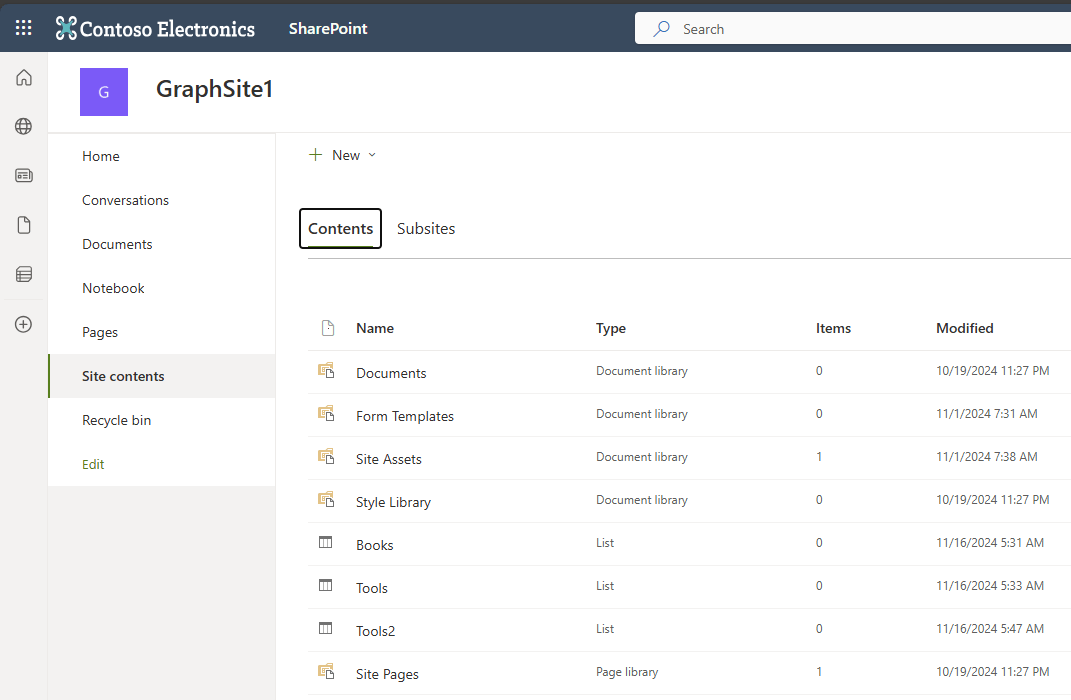This screenshot has height=700, width=1071.
Task: Open the Type column header
Action: pyautogui.click(x=610, y=328)
